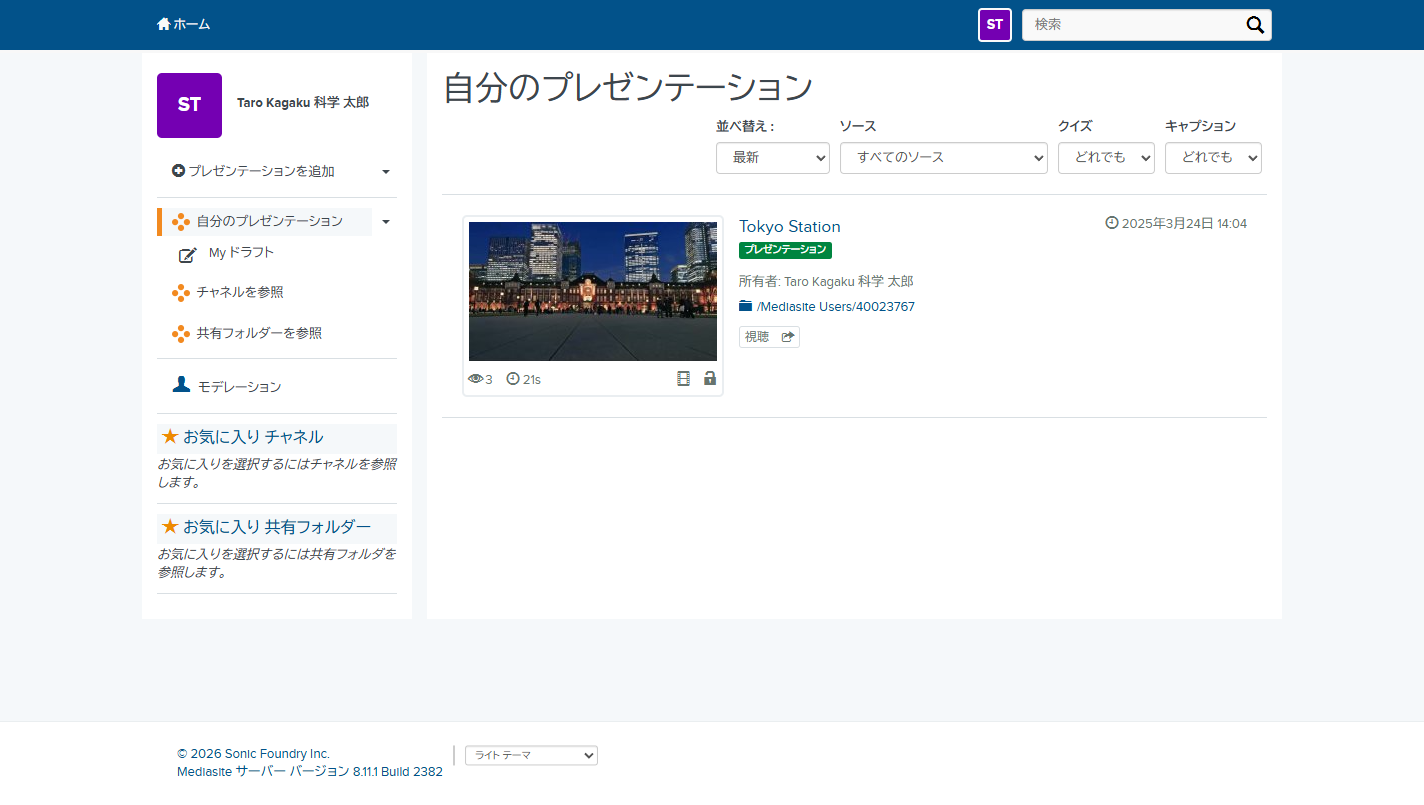Open the クイズ filter dropdown
Viewport: 1424px width, 805px height.
coord(1106,158)
